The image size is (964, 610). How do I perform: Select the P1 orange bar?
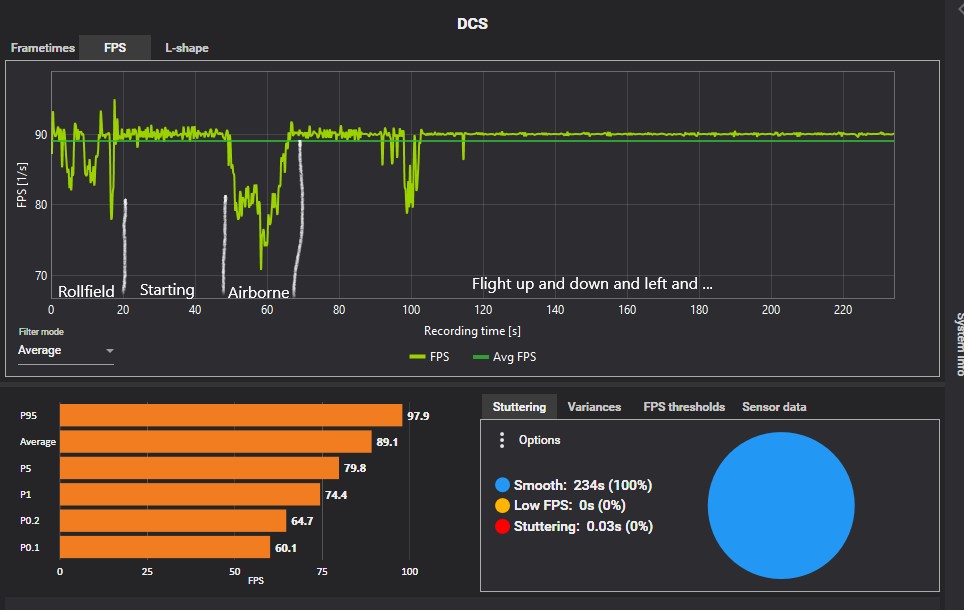point(190,494)
